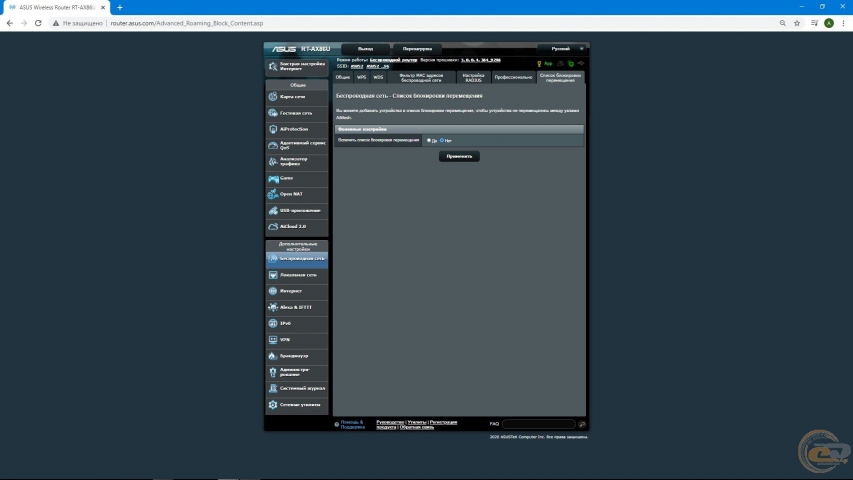Open the Open NAT section

point(296,194)
